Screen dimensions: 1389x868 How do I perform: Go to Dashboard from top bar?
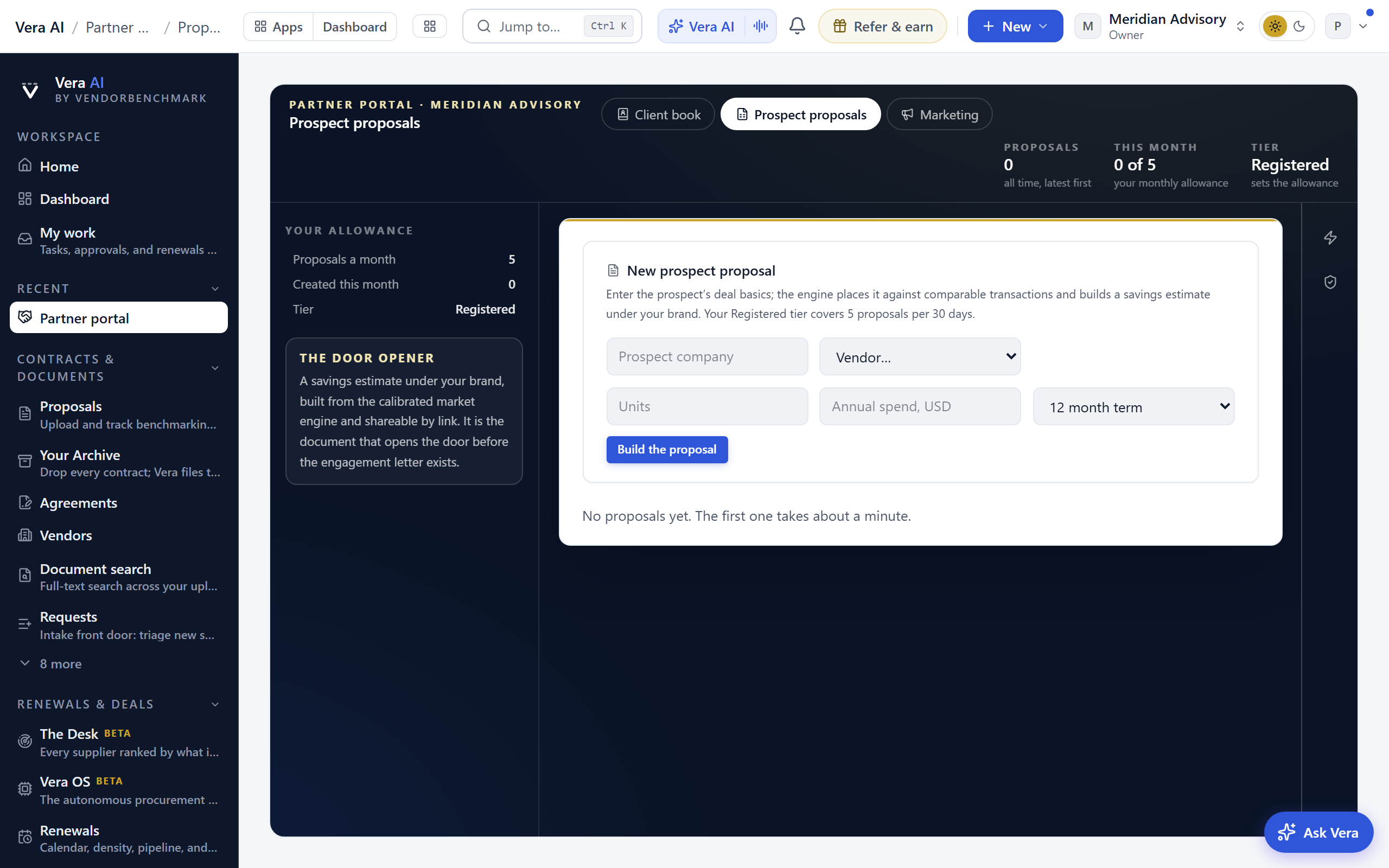[x=354, y=27]
